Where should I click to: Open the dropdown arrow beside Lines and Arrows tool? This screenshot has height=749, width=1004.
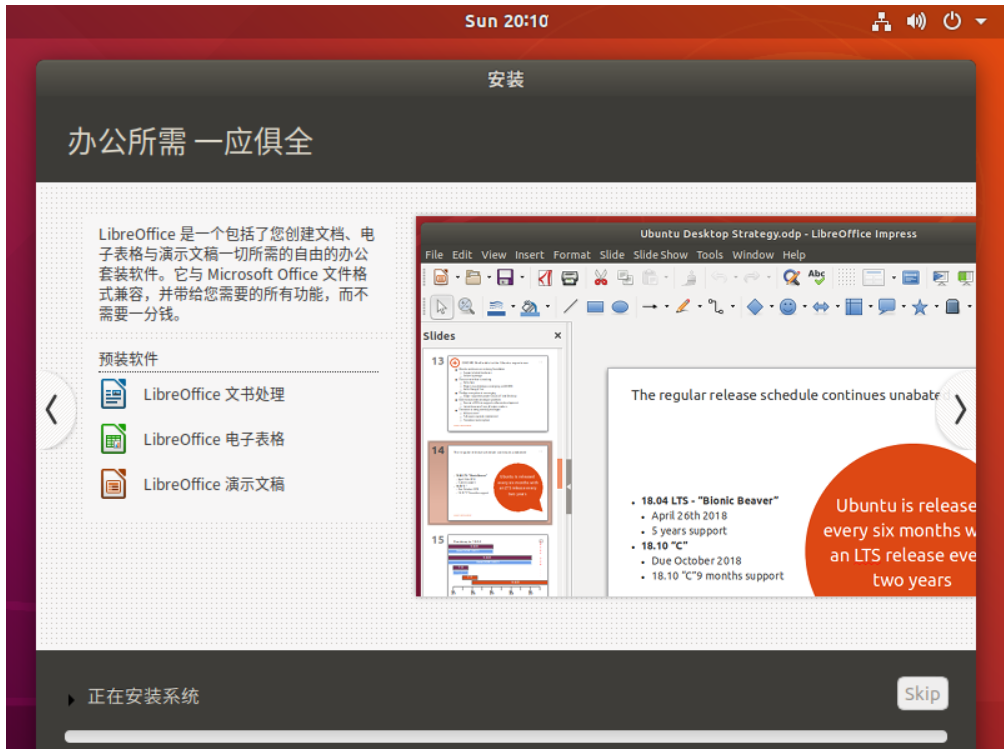pyautogui.click(x=667, y=307)
